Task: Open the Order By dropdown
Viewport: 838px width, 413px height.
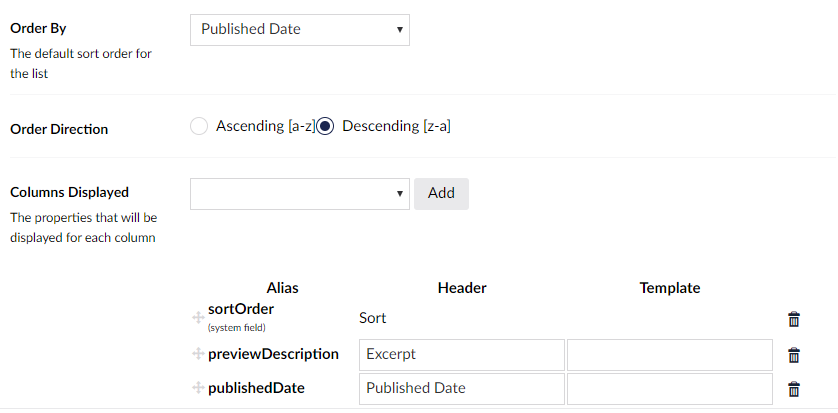Action: pyautogui.click(x=299, y=29)
